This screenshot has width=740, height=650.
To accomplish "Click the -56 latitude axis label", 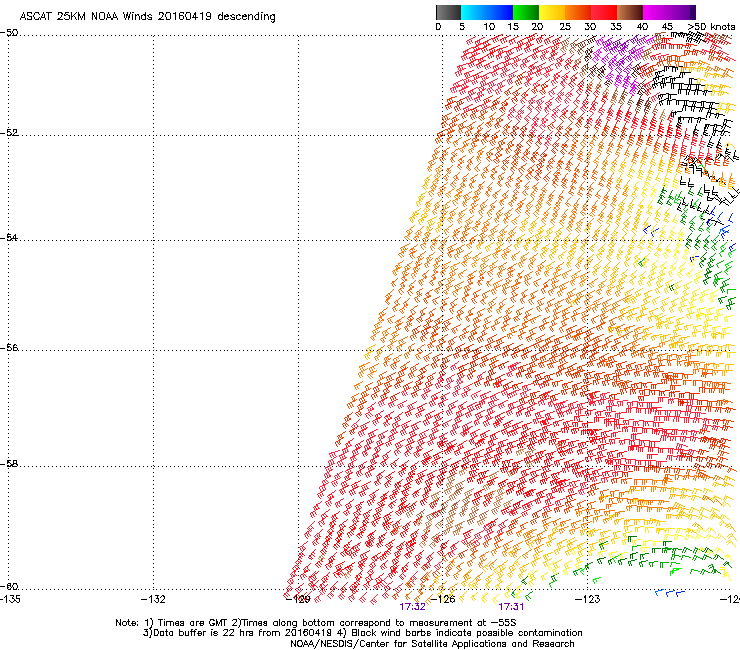I will pos(9,347).
